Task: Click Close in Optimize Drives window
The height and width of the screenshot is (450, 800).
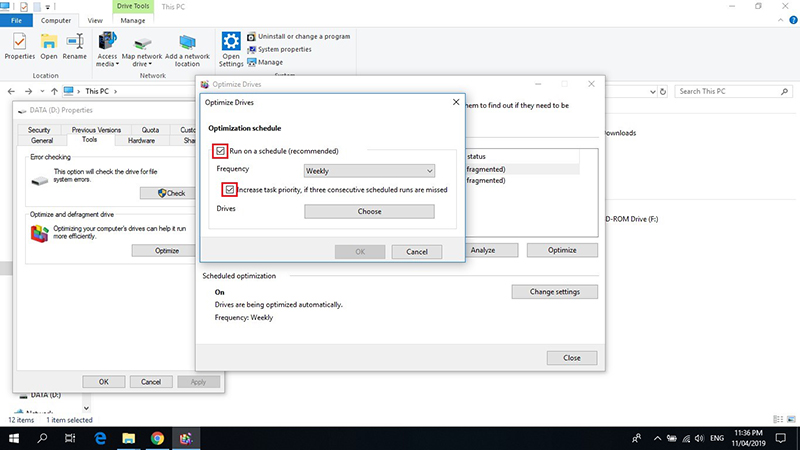Action: (572, 358)
